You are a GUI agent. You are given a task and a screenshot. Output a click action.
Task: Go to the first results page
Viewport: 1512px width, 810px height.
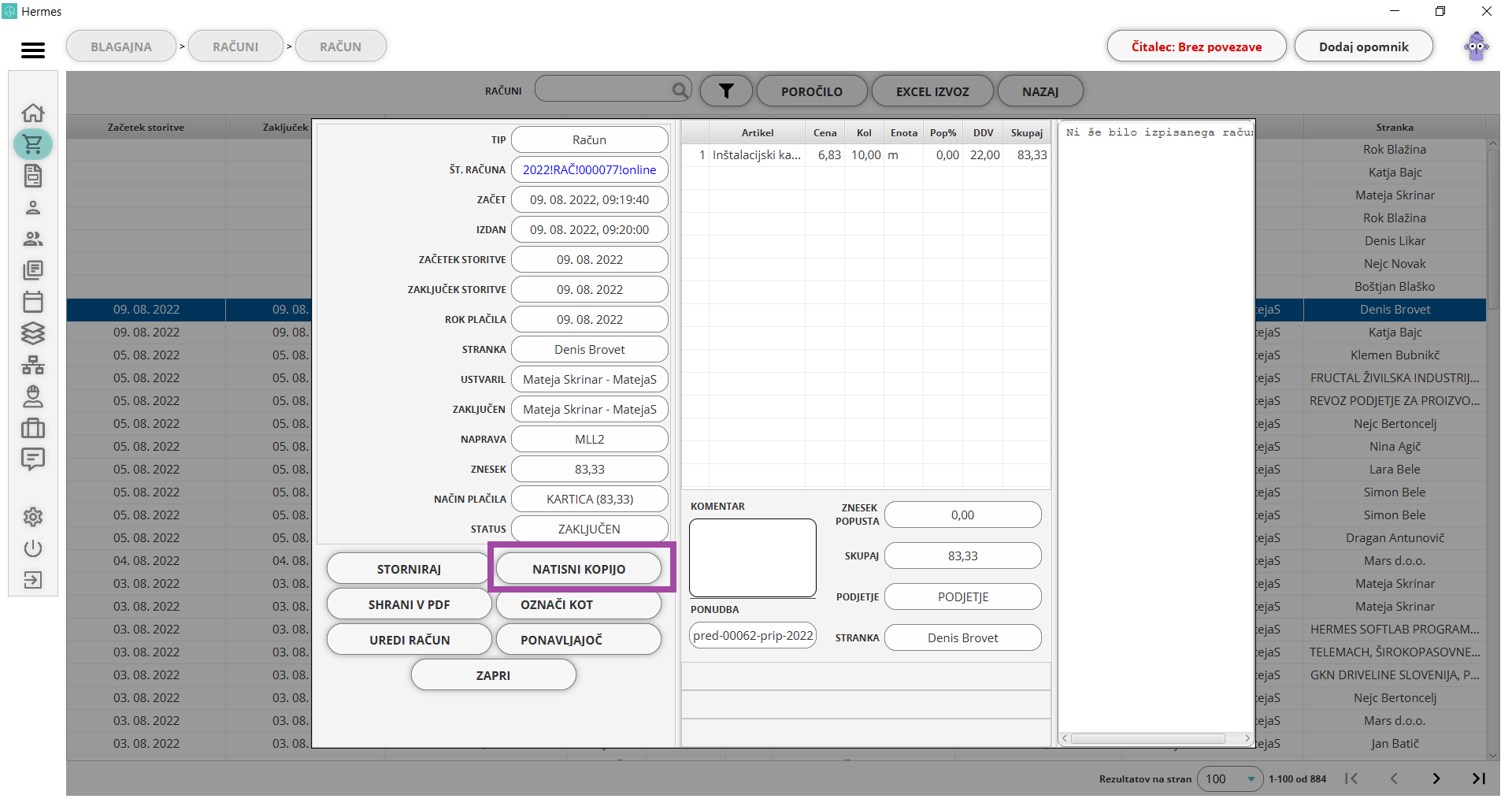(1351, 778)
